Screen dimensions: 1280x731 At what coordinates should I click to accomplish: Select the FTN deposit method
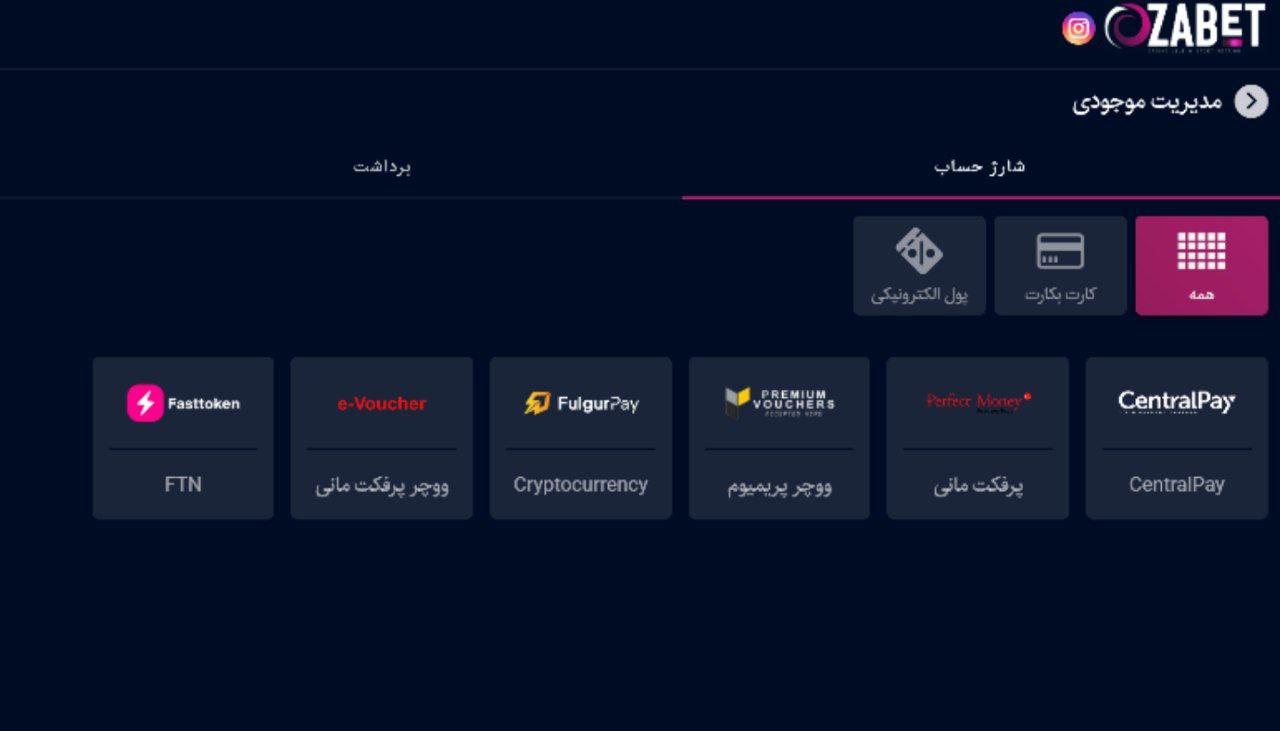pos(182,437)
